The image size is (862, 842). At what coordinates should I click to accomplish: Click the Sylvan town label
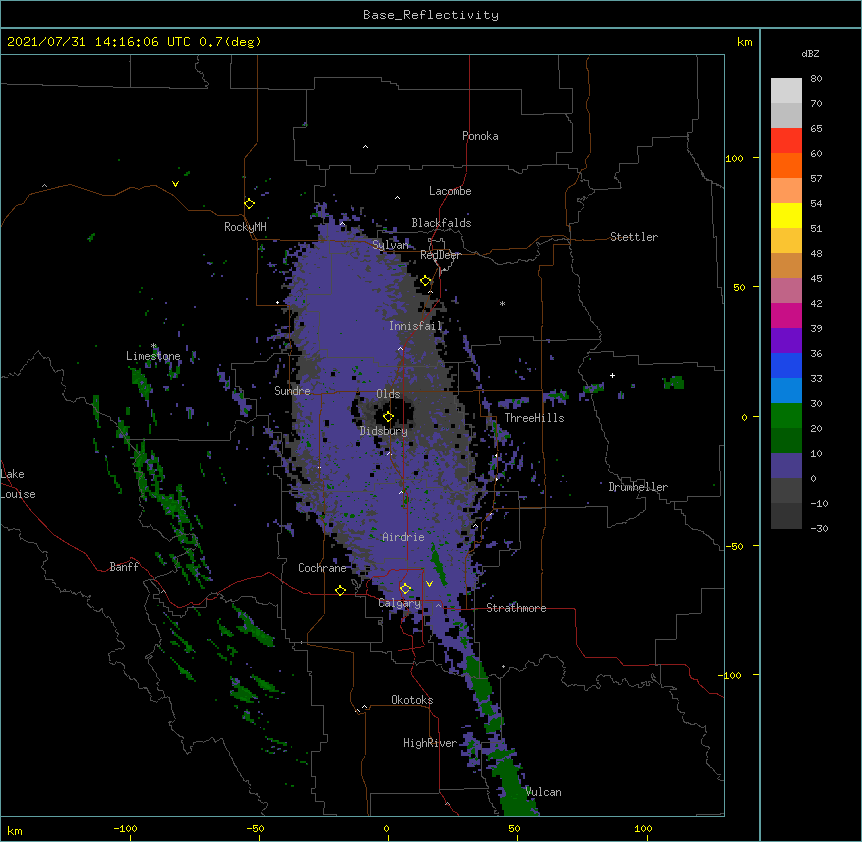390,245
